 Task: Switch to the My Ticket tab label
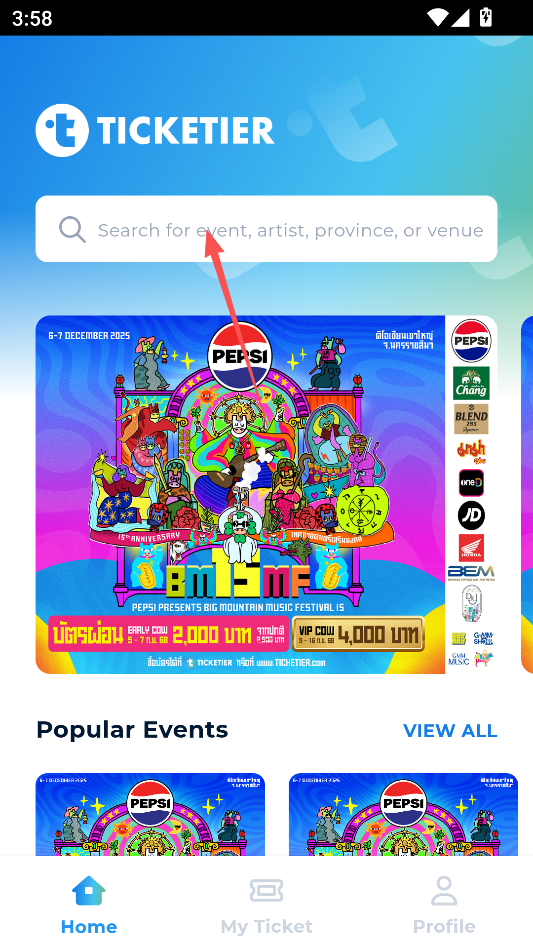click(x=266, y=926)
